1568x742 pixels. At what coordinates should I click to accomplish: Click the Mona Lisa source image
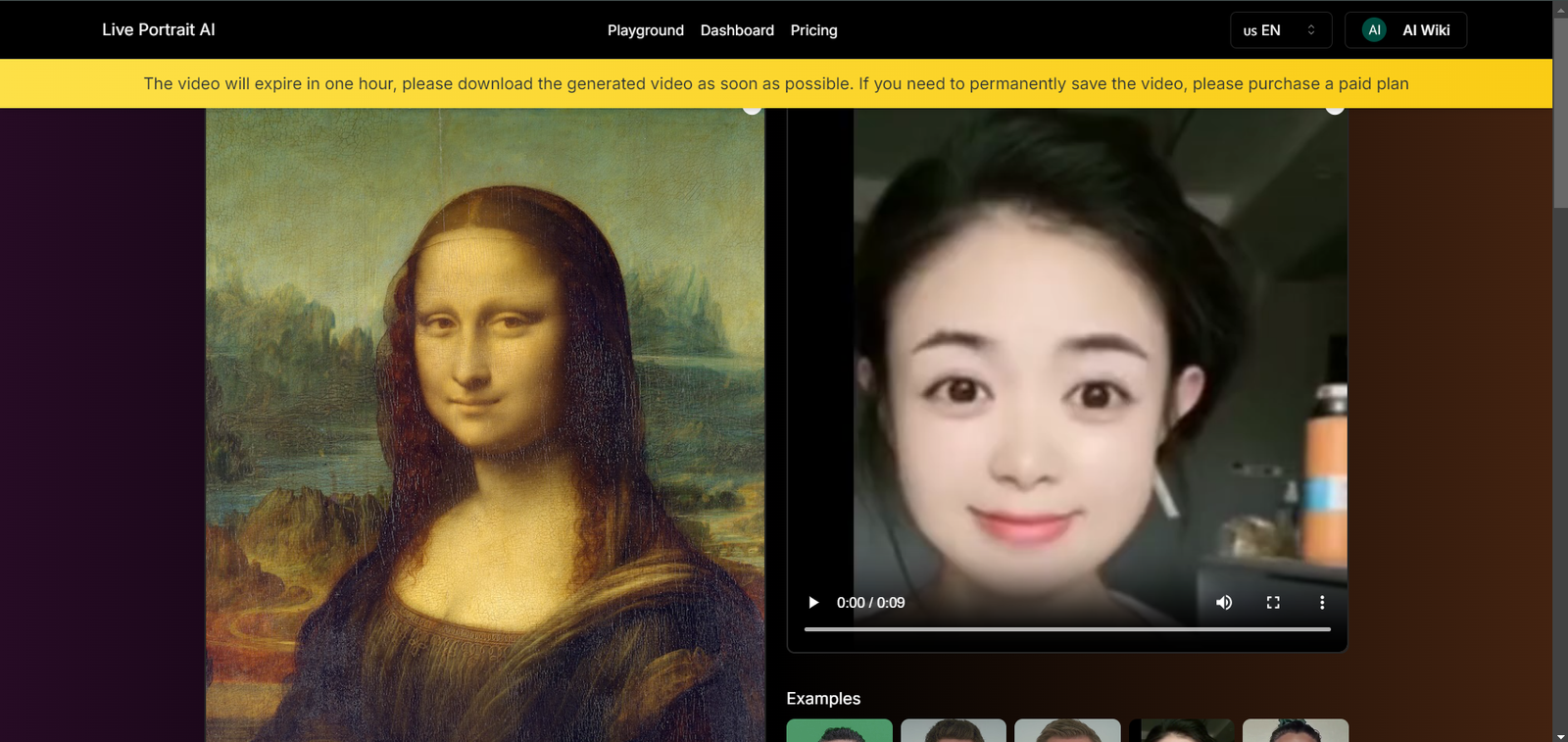tap(485, 424)
